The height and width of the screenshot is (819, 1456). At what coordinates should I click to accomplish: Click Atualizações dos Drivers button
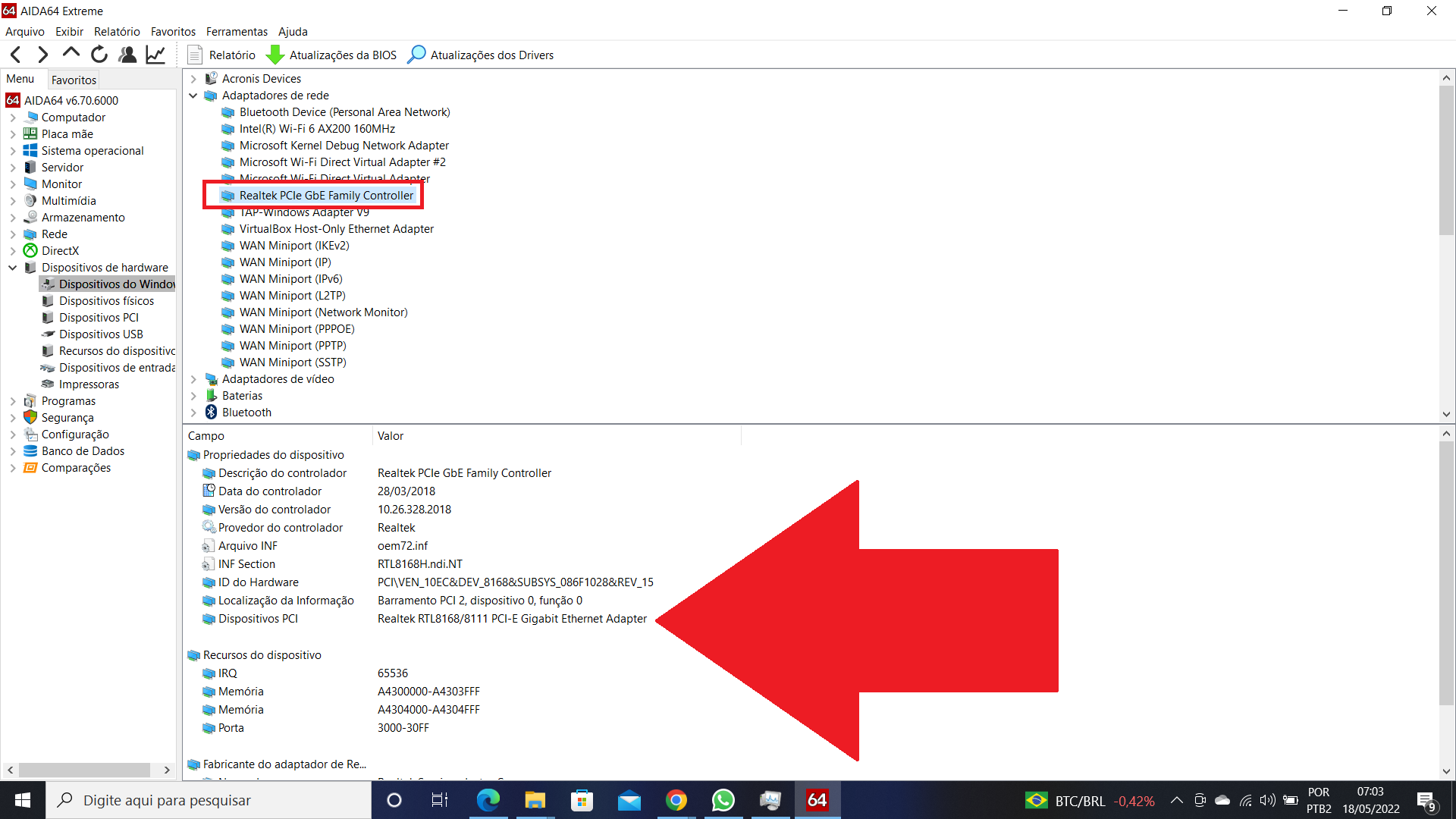tap(481, 55)
